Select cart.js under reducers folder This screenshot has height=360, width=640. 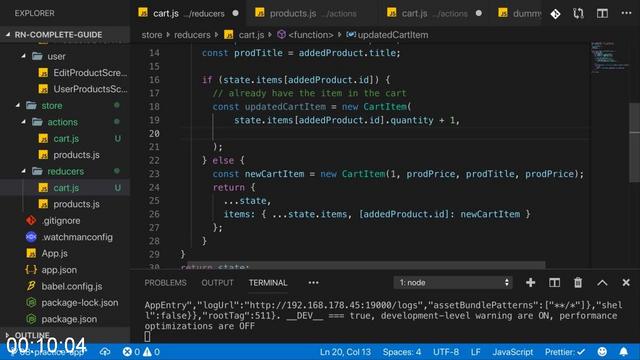(x=65, y=188)
